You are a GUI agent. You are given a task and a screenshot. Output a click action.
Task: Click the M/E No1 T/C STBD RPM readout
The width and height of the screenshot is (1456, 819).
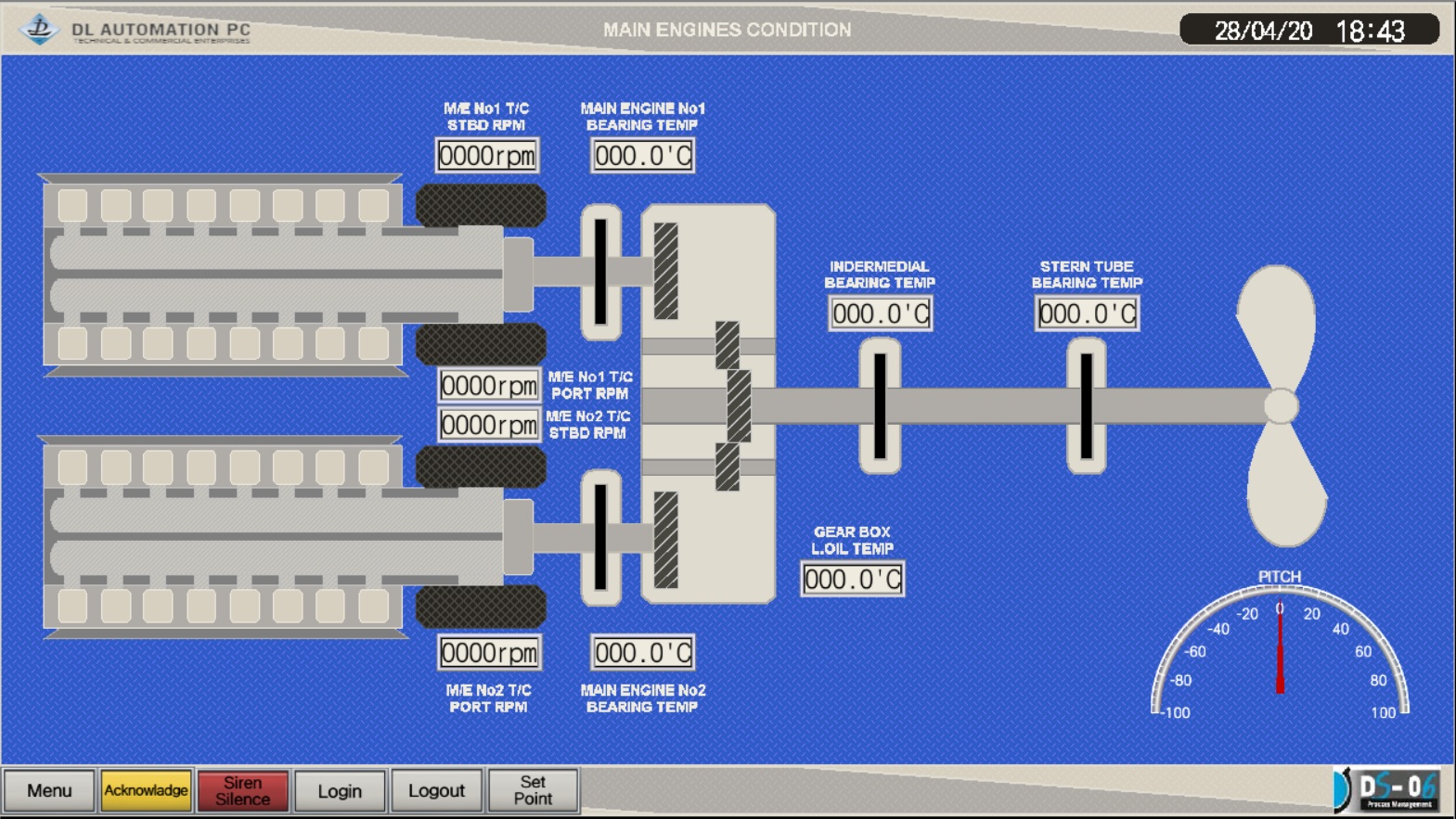click(x=487, y=155)
